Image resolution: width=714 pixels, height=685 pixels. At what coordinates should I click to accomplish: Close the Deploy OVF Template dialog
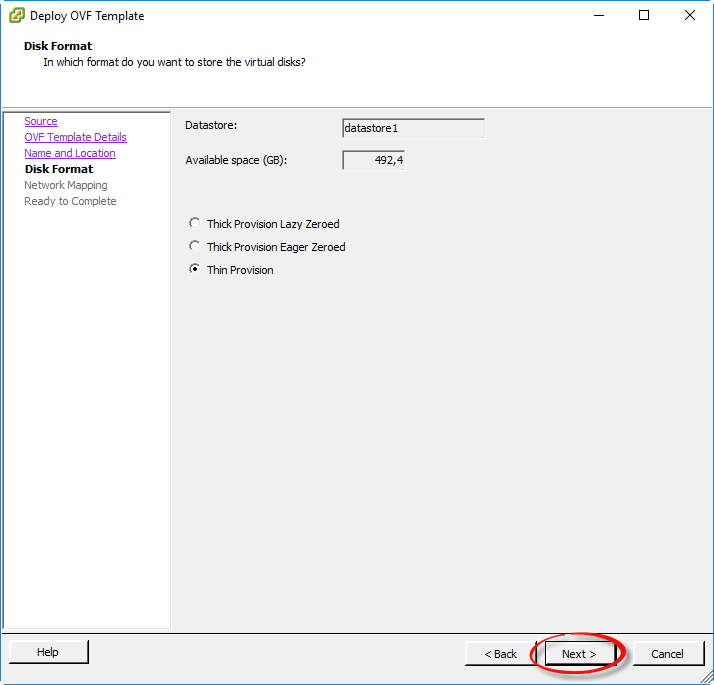click(x=690, y=16)
